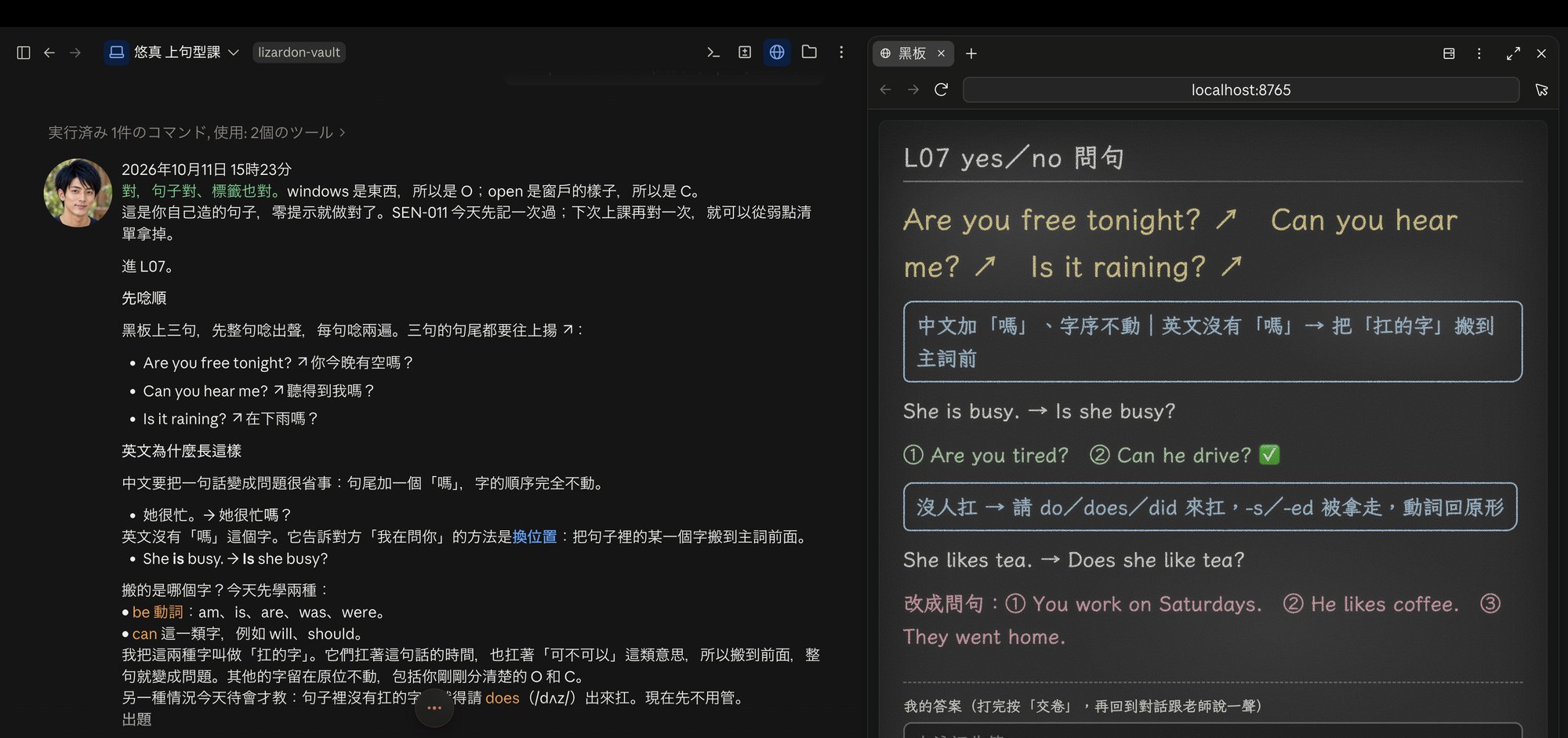Screen dimensions: 1568x738
Task: Click the orange 'can' highlighted term
Action: (144, 634)
